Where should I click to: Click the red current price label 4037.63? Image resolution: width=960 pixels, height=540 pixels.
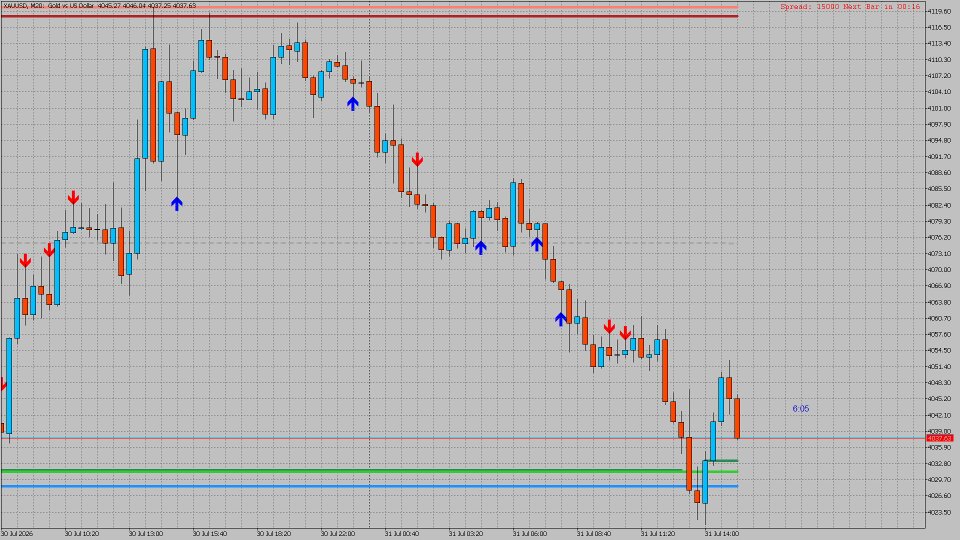pyautogui.click(x=940, y=438)
